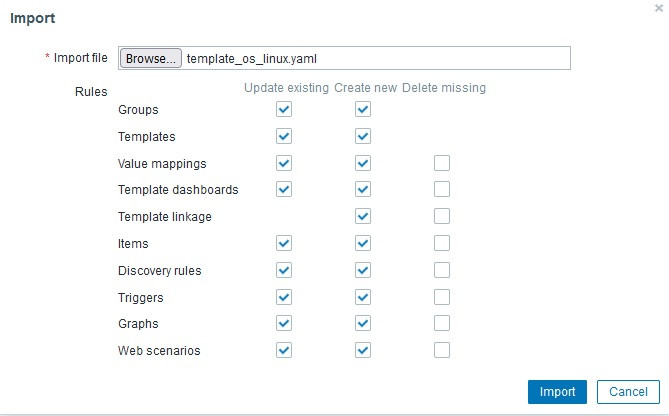Check Delete missing for Template linkage

[442, 216]
